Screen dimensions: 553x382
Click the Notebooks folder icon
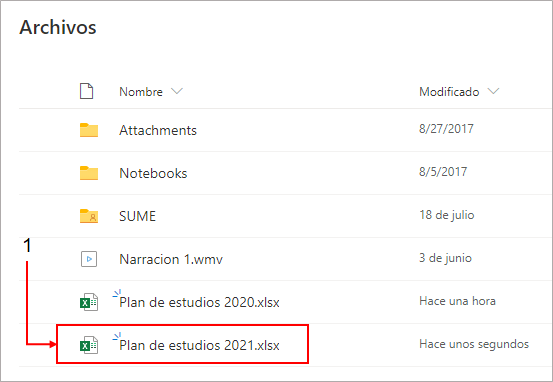[x=89, y=173]
